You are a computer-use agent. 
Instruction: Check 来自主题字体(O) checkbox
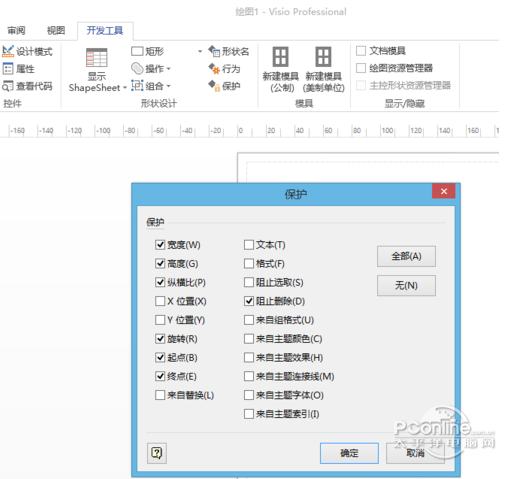(x=249, y=395)
